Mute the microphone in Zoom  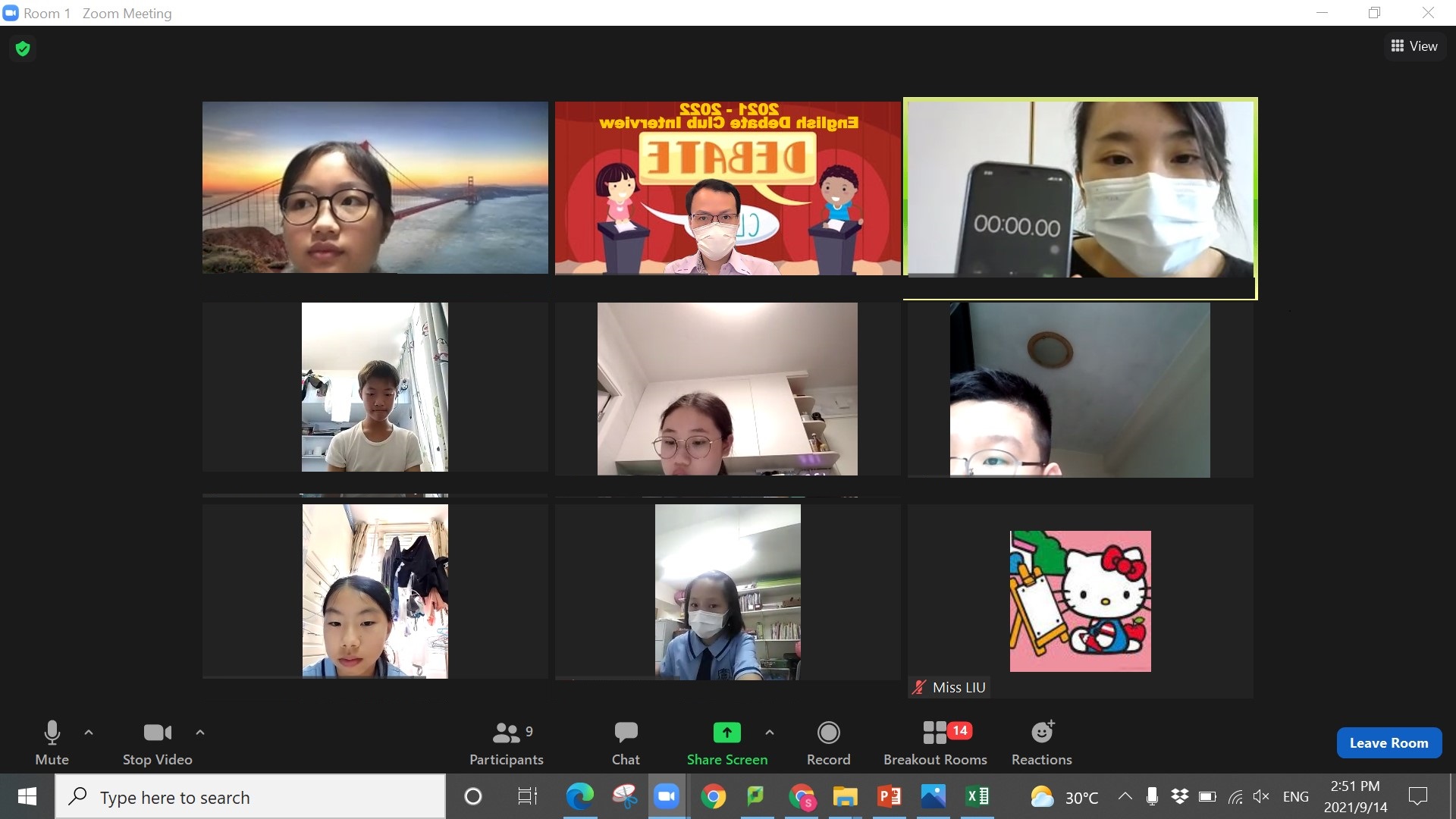[x=52, y=742]
